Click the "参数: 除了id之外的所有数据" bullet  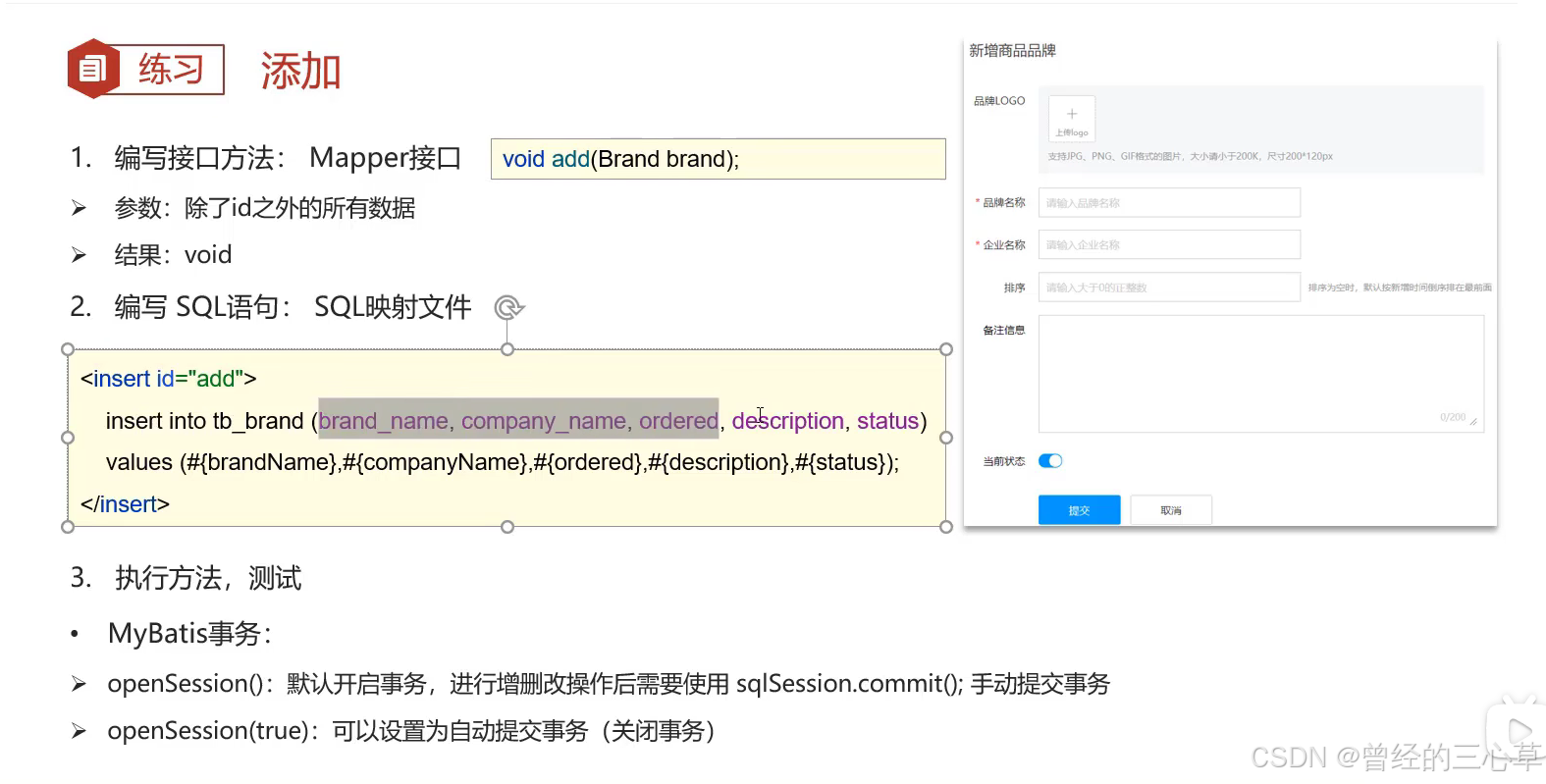243,208
